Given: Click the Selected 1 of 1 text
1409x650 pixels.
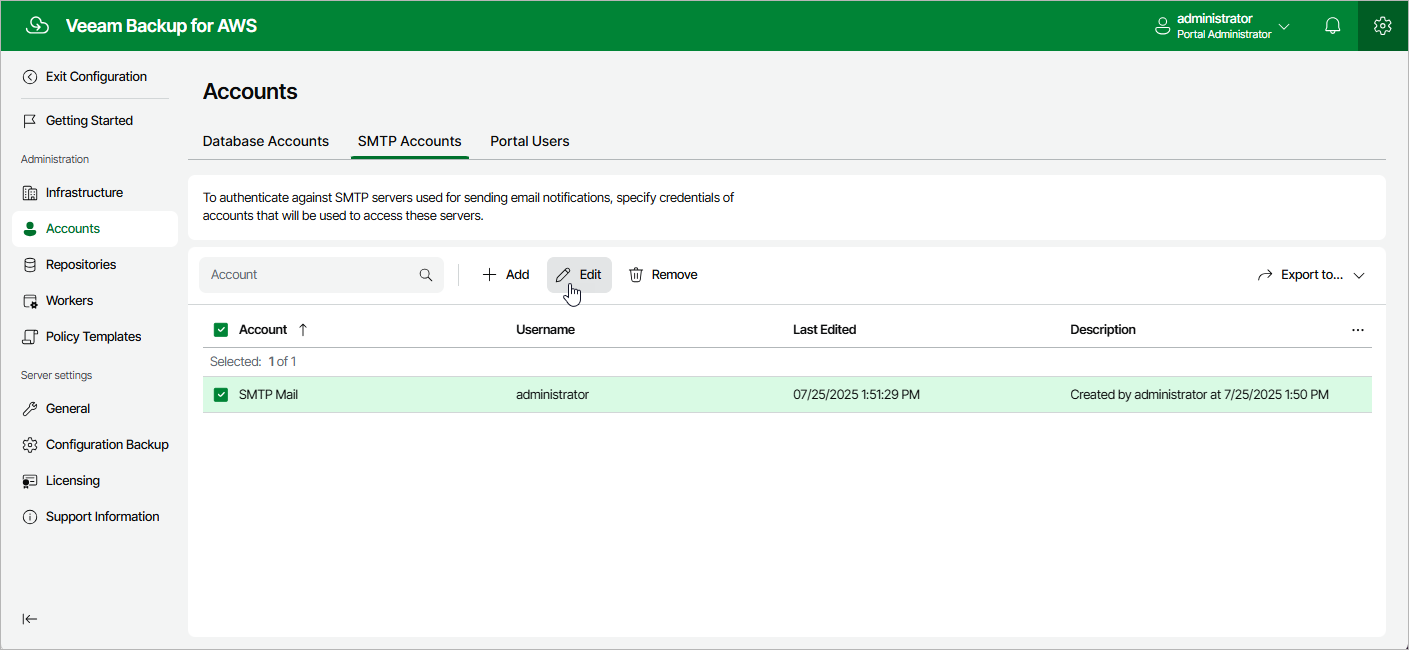Looking at the screenshot, I should (253, 362).
